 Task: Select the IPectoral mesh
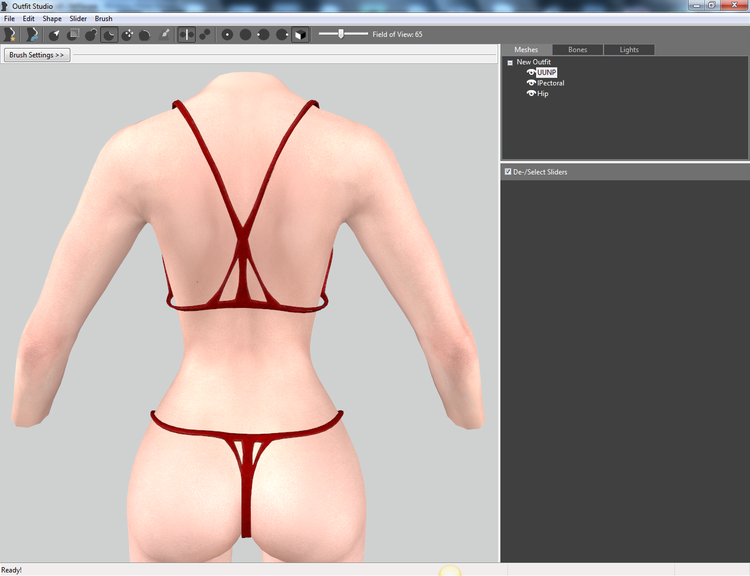[x=551, y=83]
